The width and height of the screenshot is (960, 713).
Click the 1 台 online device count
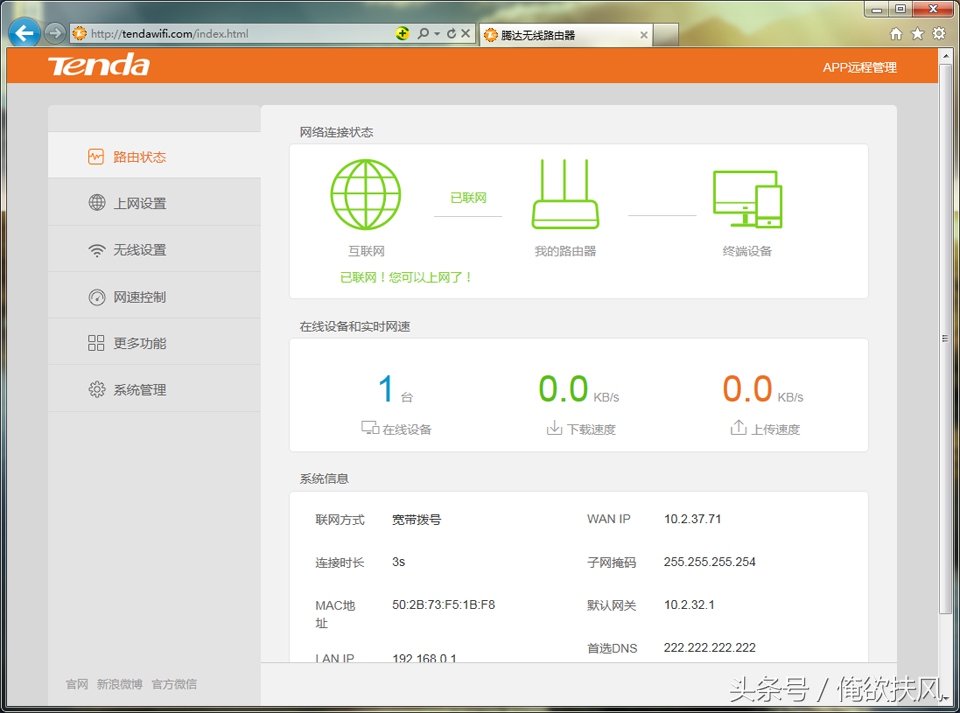396,390
